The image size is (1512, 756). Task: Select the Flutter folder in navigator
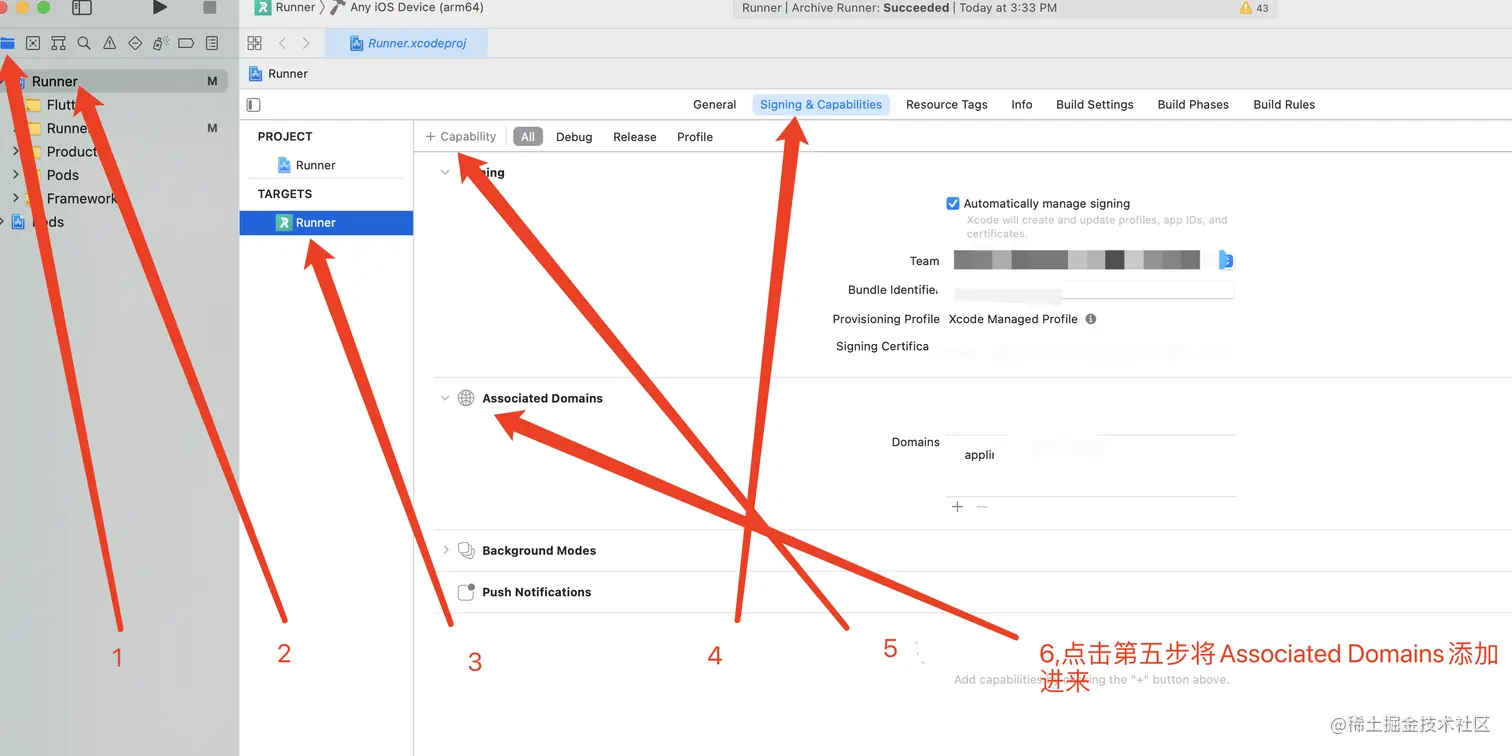(x=62, y=104)
